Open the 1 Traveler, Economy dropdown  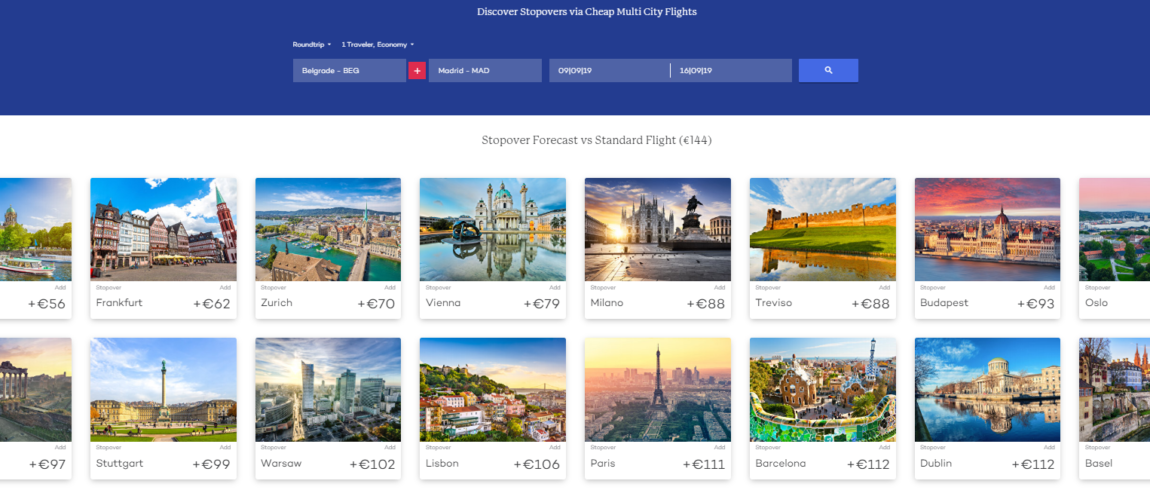pos(378,45)
